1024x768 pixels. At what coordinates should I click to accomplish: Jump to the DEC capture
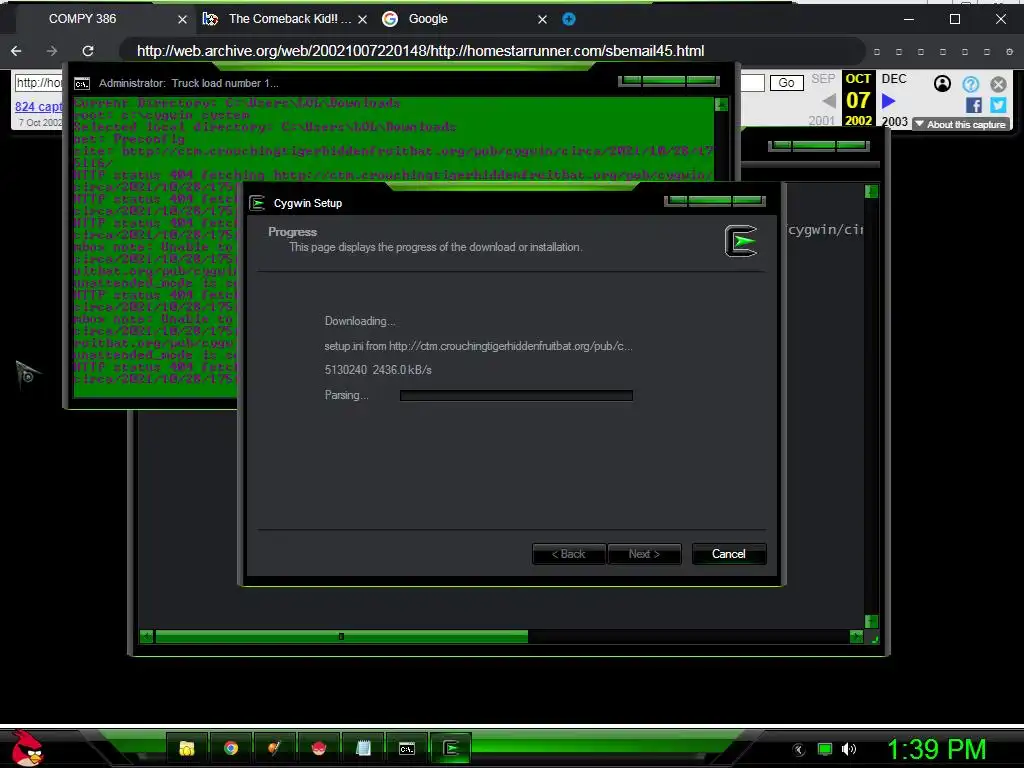893,79
